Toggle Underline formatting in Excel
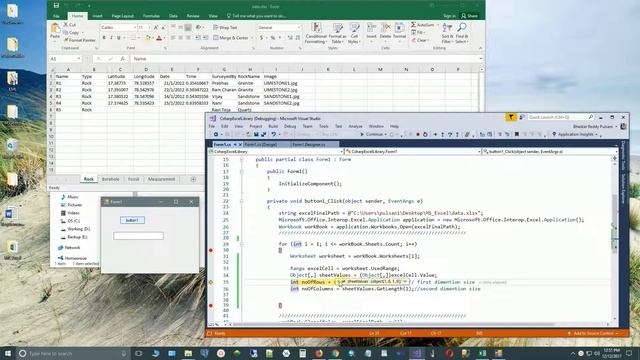640x360 pixels. pyautogui.click(x=119, y=38)
